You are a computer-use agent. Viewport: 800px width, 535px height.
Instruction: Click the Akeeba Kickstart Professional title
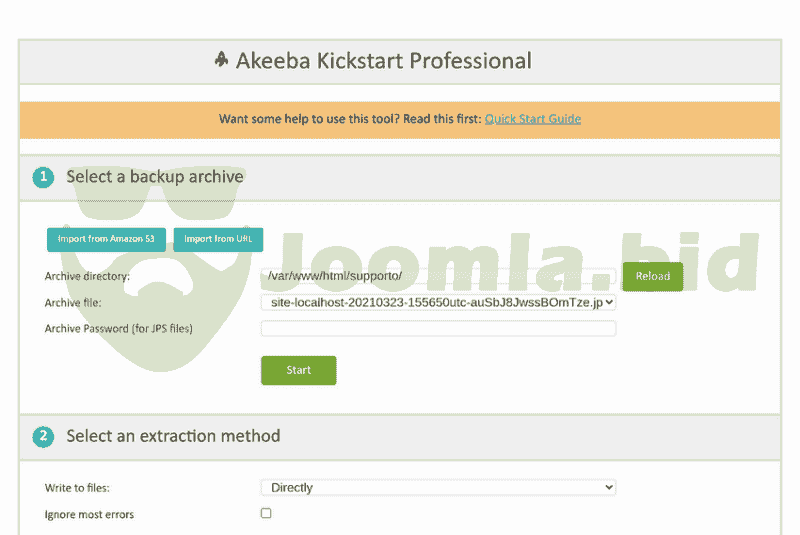pos(383,61)
